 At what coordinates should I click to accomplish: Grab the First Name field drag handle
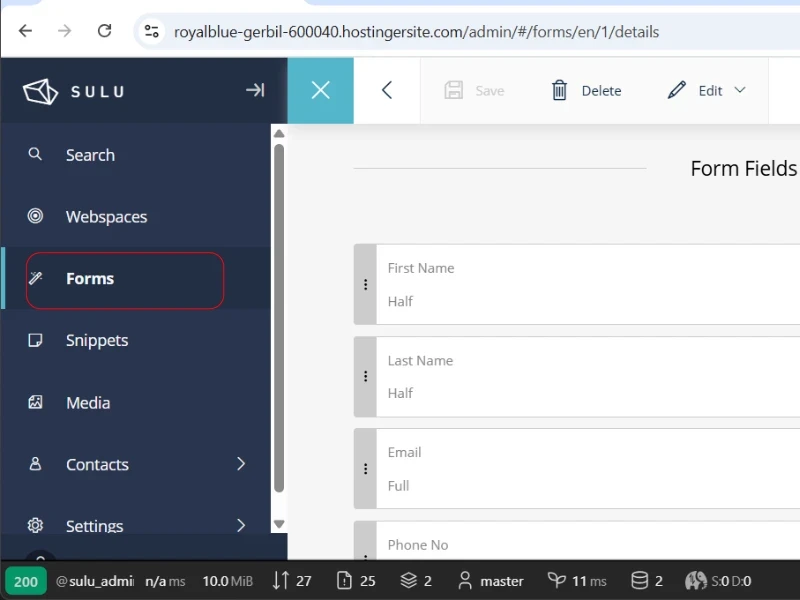[x=365, y=285]
